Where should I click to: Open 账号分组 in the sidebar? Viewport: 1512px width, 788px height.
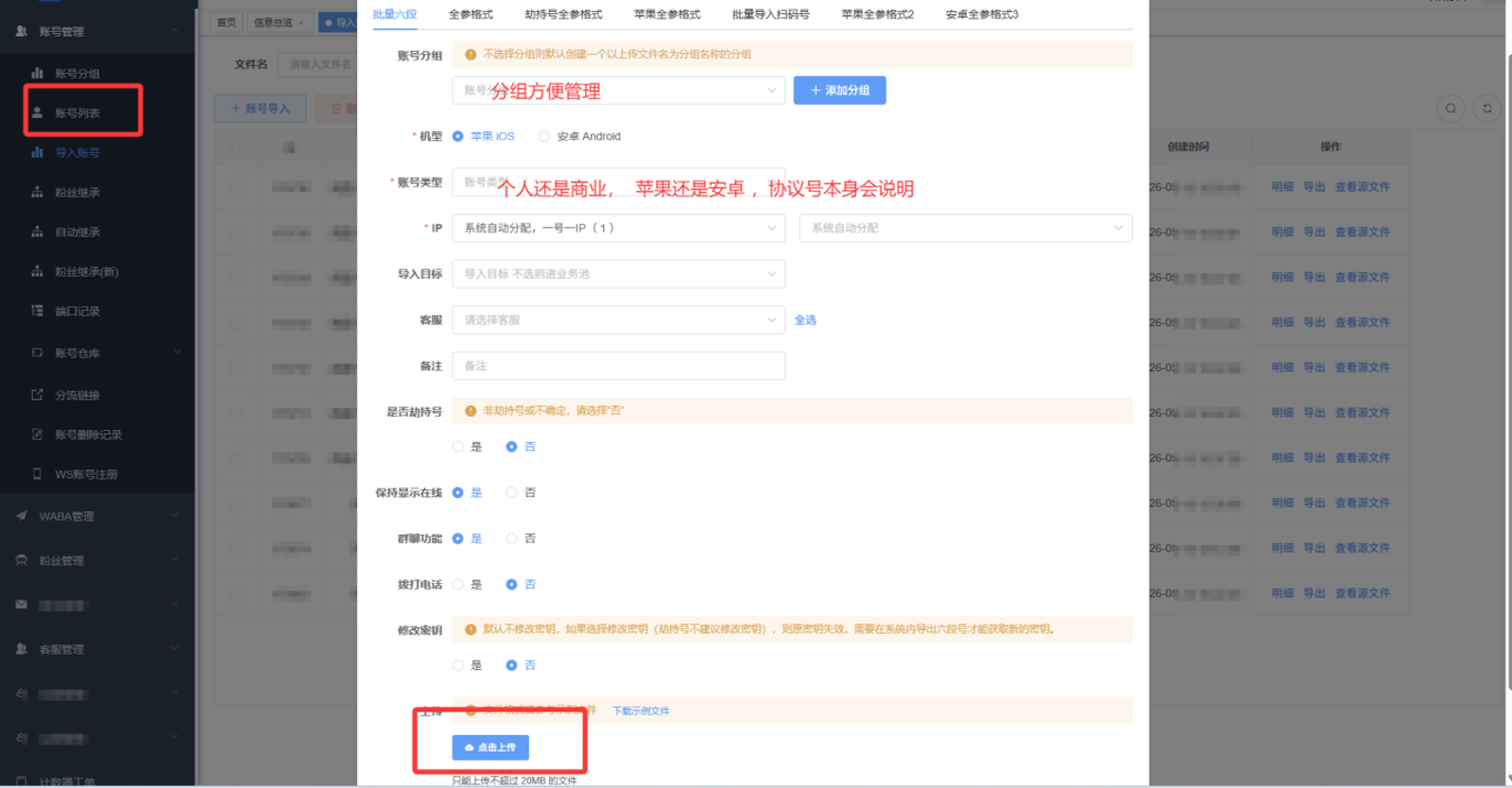coord(77,73)
